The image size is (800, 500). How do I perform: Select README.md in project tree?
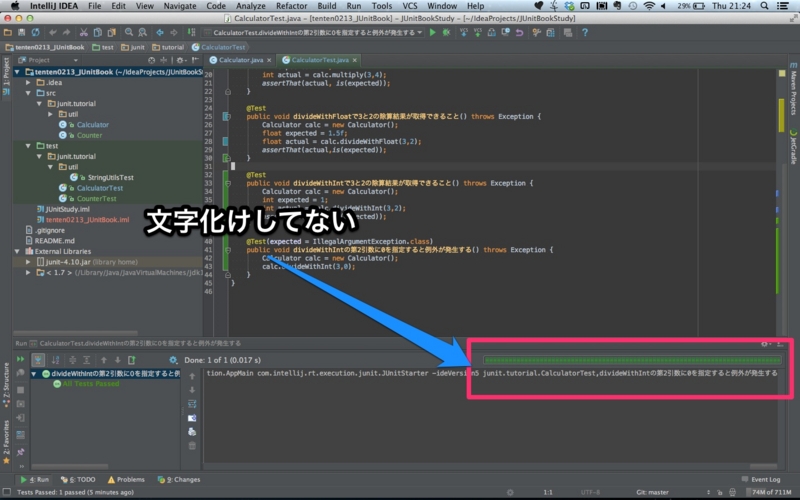[55, 241]
